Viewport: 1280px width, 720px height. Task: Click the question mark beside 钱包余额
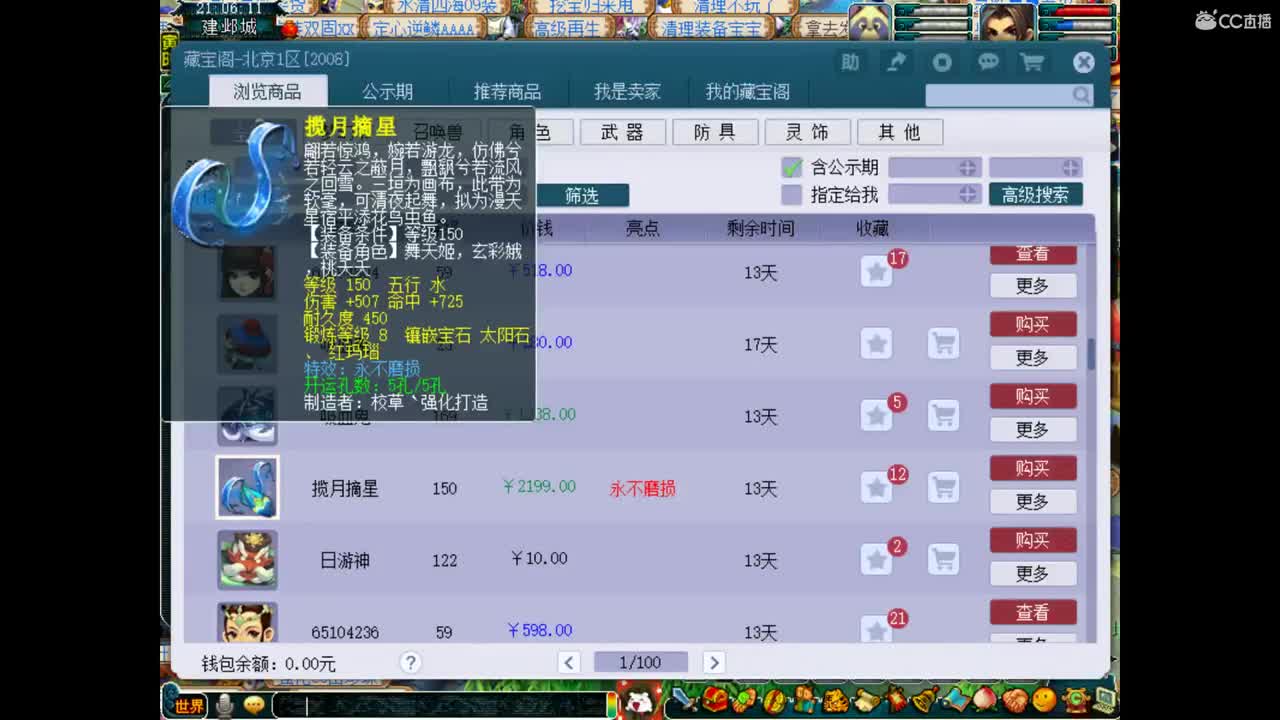pos(410,662)
